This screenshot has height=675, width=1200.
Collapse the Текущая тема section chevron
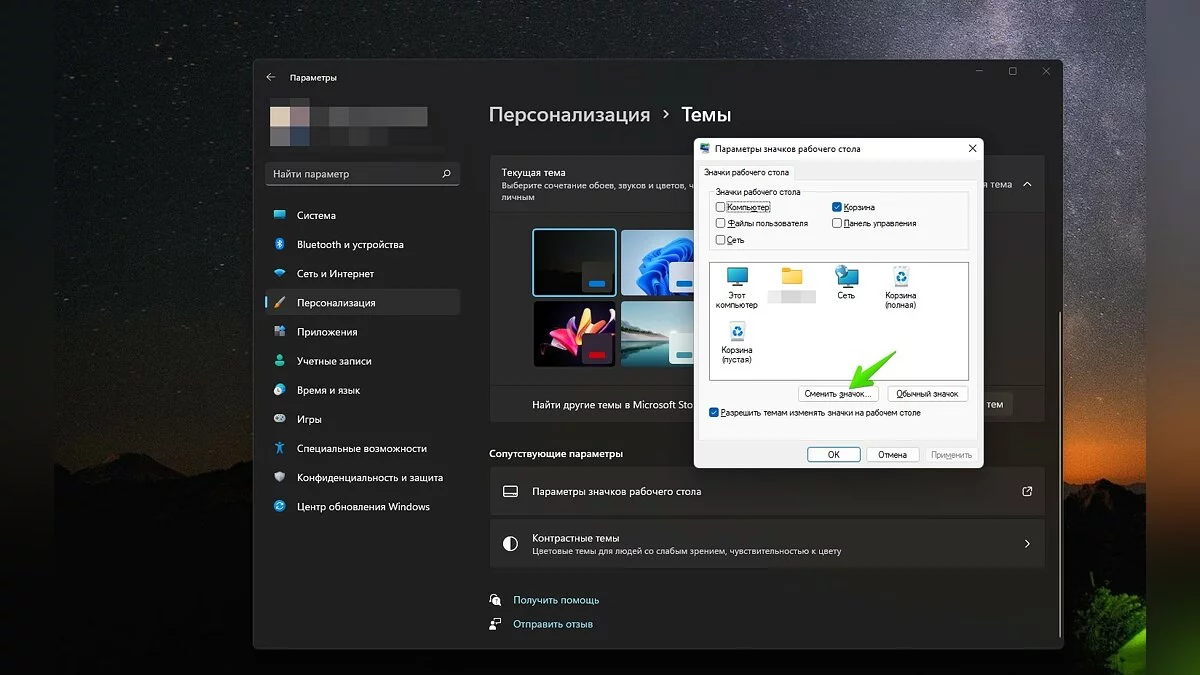1027,184
